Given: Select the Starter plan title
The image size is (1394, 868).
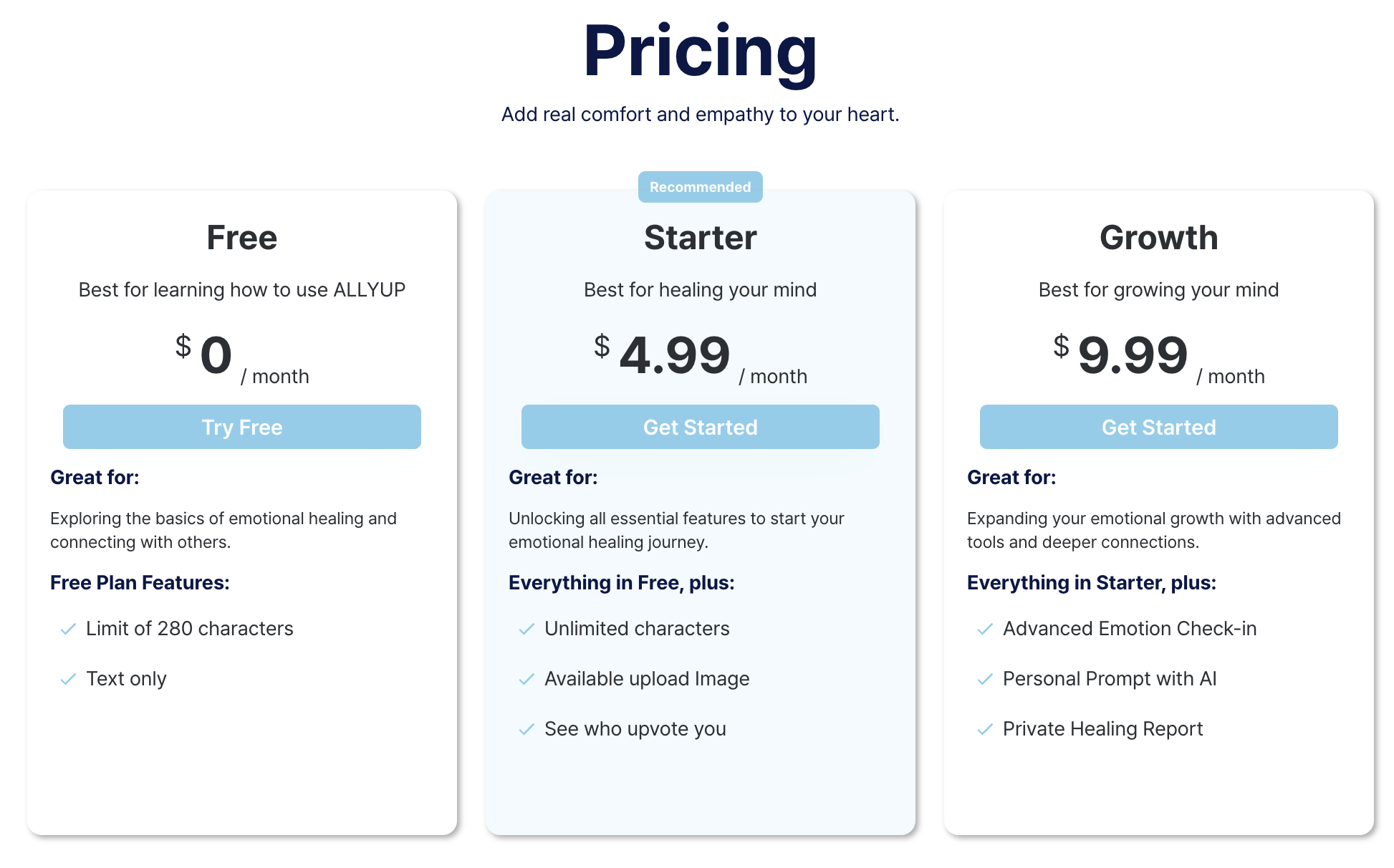Looking at the screenshot, I should [x=701, y=238].
